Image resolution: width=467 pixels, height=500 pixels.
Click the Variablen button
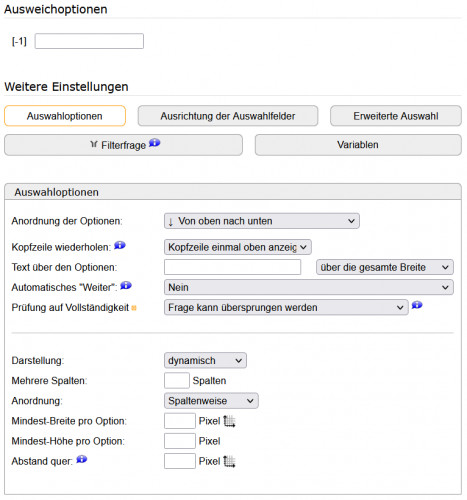[x=358, y=145]
